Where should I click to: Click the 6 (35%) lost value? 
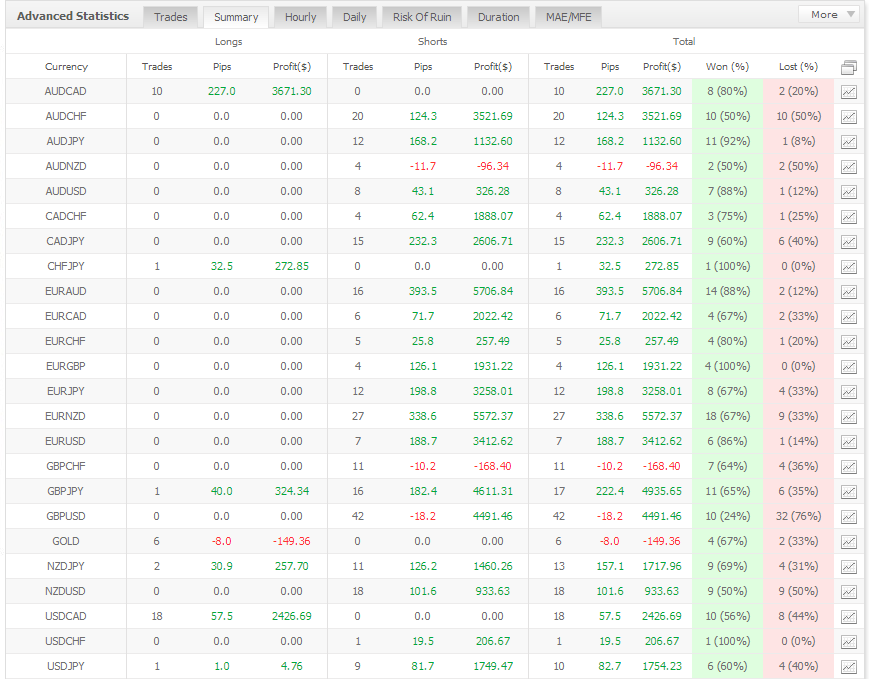[798, 492]
